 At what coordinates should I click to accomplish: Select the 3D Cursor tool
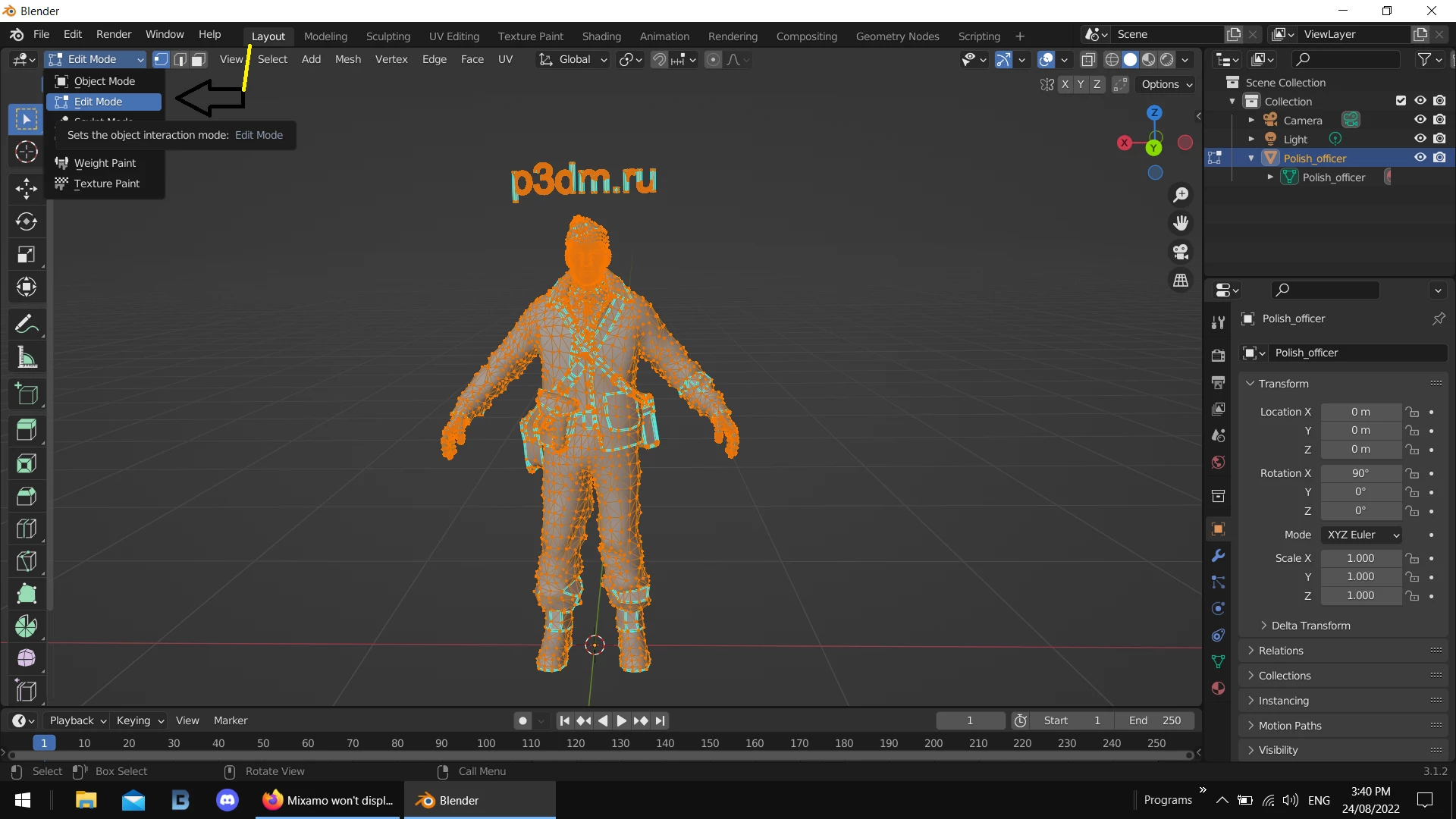(27, 152)
